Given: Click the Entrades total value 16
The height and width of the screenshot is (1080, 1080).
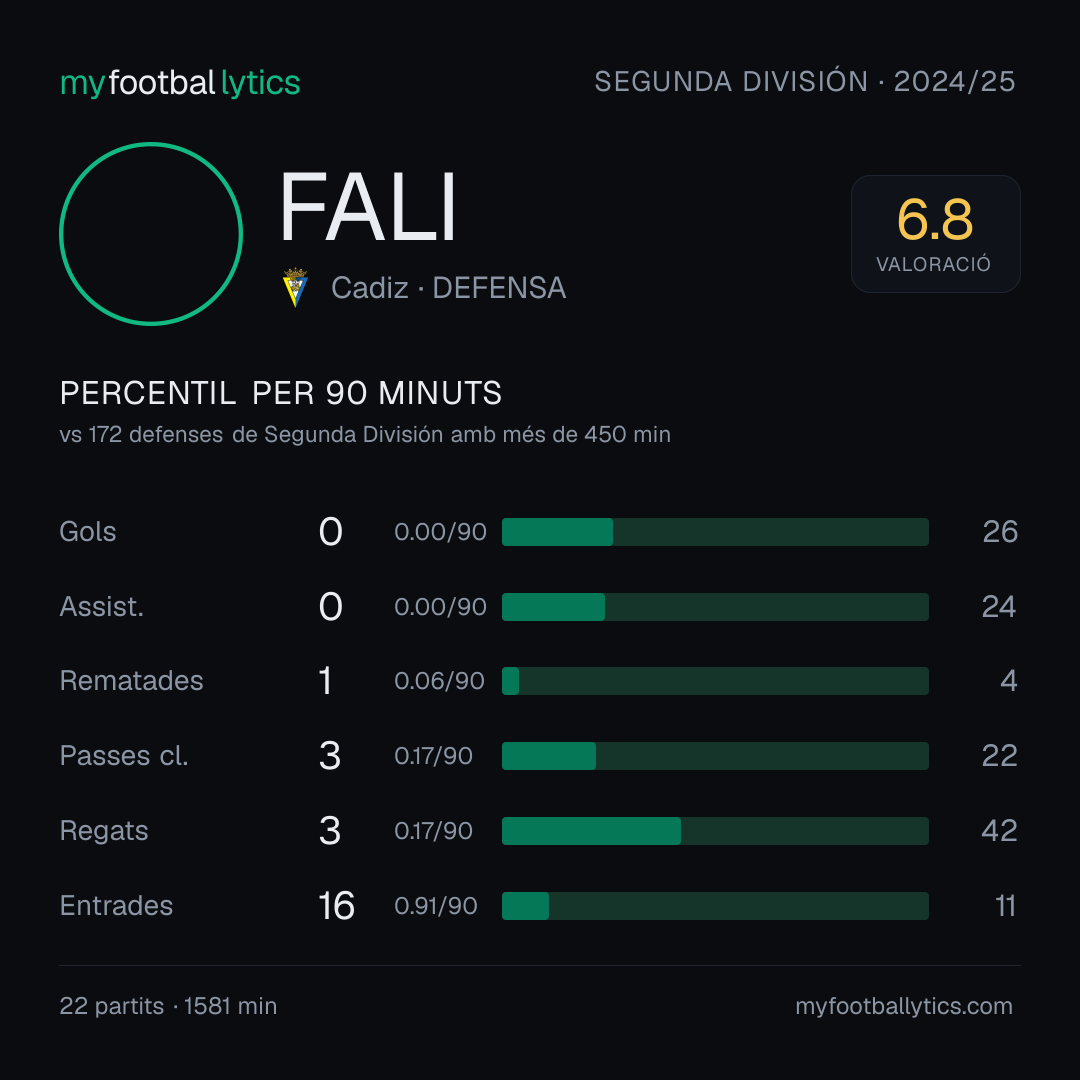Looking at the screenshot, I should 336,906.
